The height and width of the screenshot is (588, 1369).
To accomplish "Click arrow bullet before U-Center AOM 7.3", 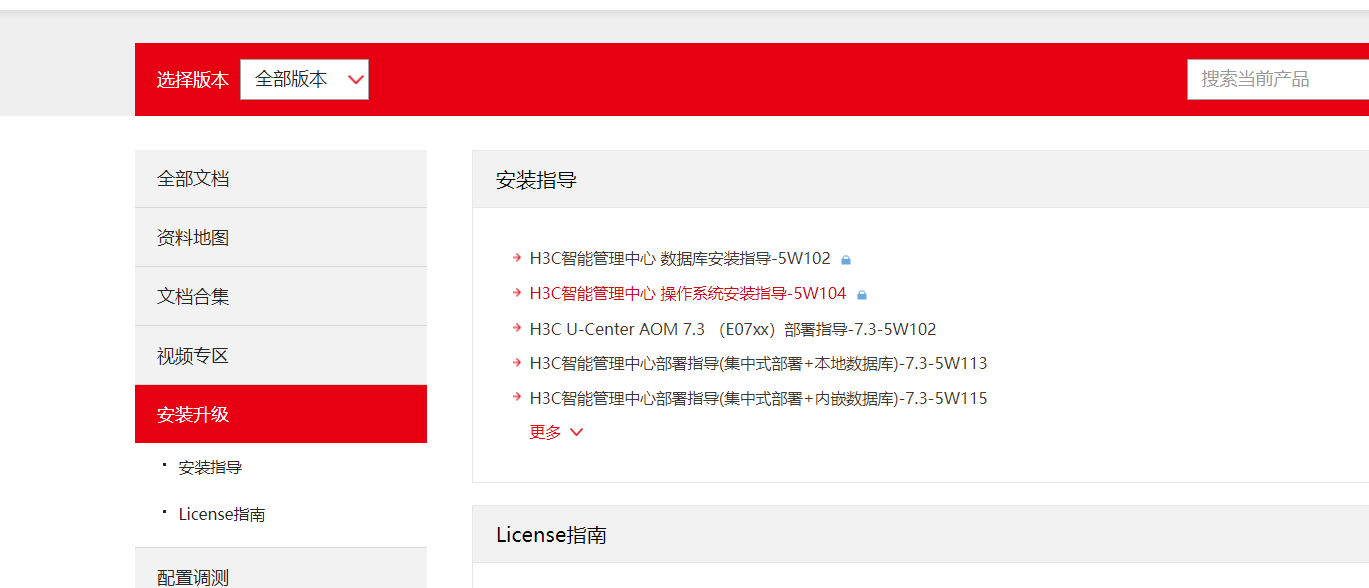I will pos(517,327).
